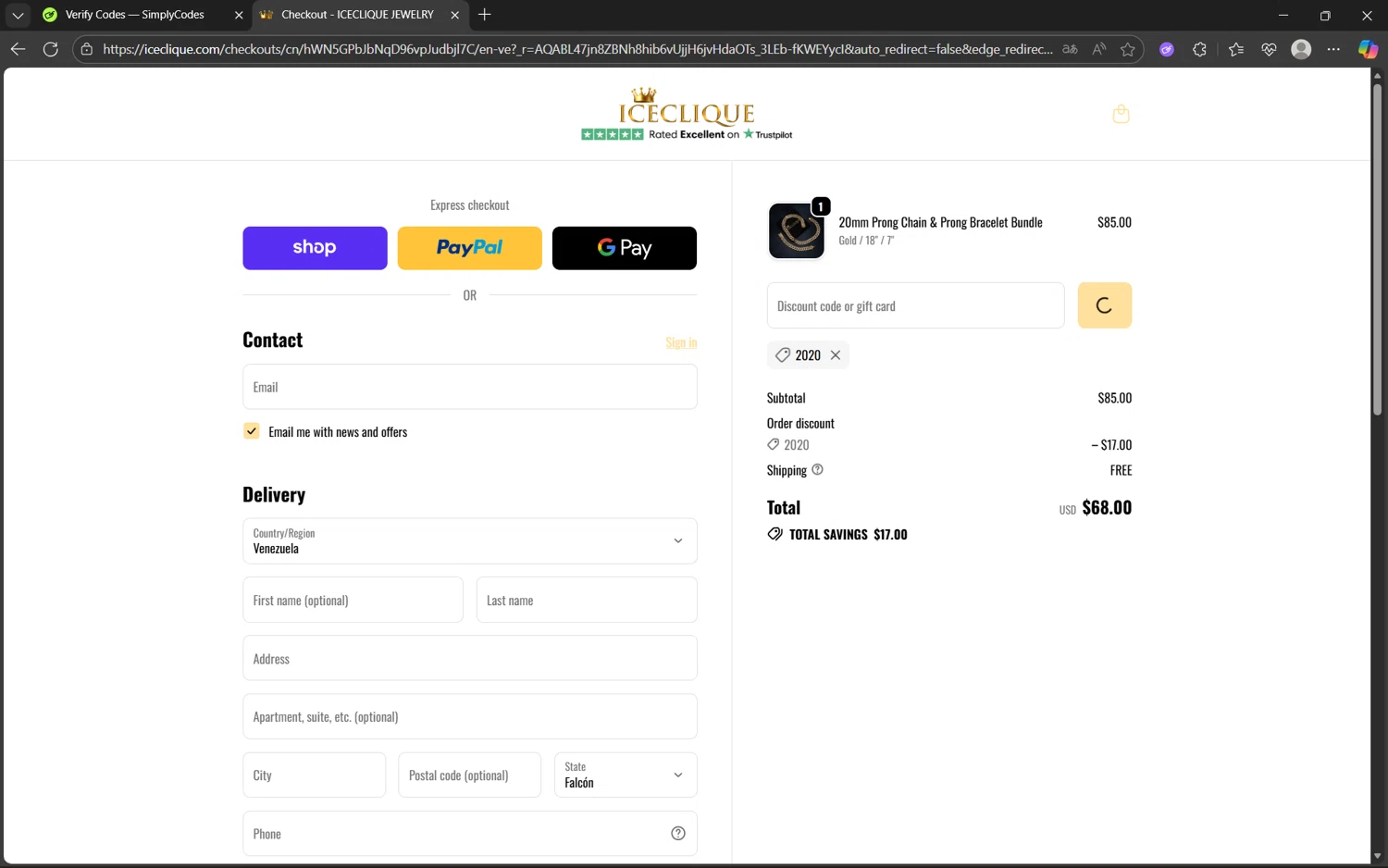Open the browser profile avatar

(1301, 49)
